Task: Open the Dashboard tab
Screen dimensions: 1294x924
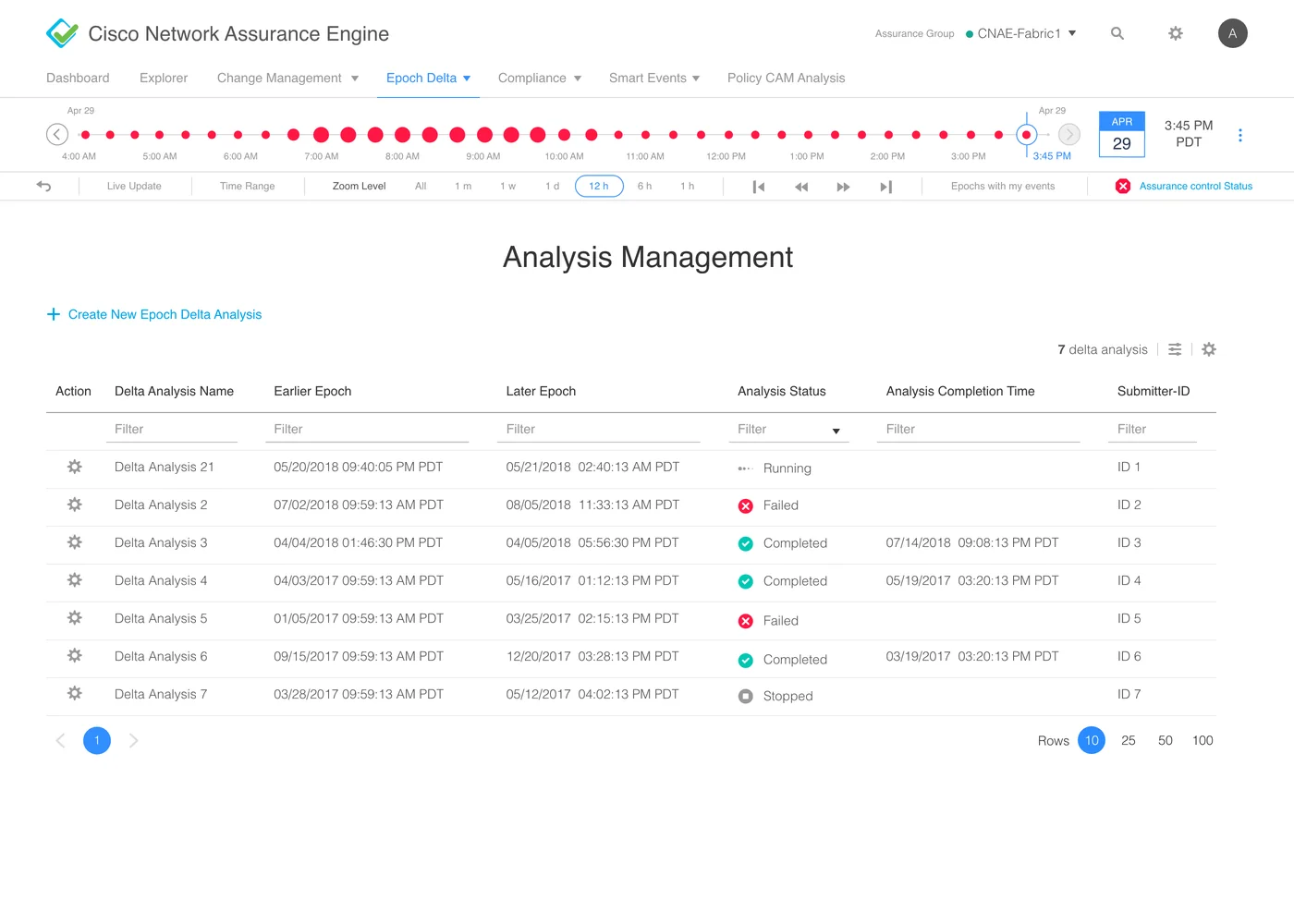Action: point(78,79)
